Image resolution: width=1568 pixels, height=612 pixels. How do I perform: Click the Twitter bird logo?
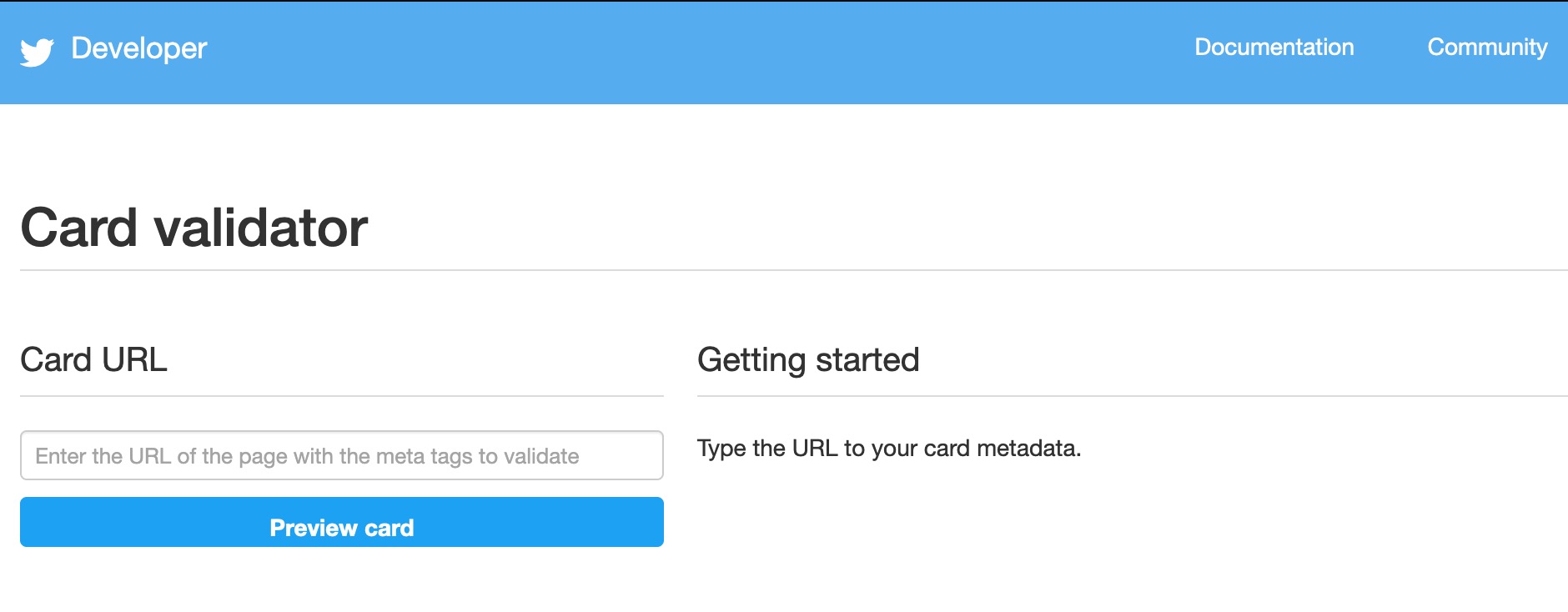tap(37, 51)
